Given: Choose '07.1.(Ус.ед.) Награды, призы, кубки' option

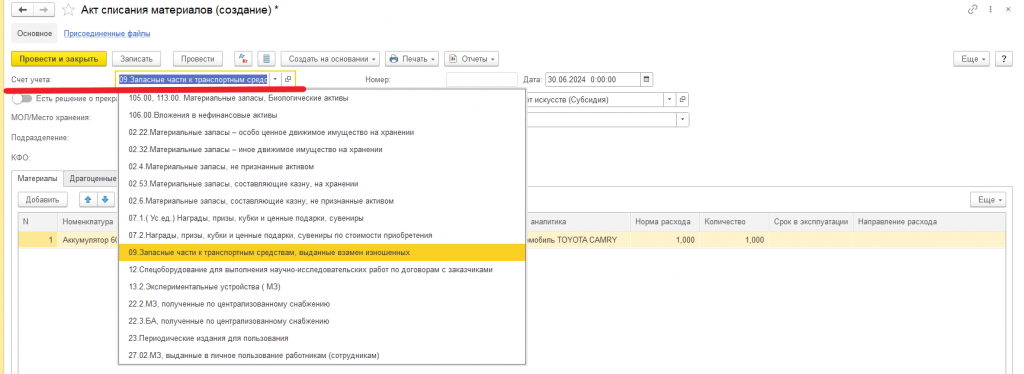Looking at the screenshot, I should 322,218.
